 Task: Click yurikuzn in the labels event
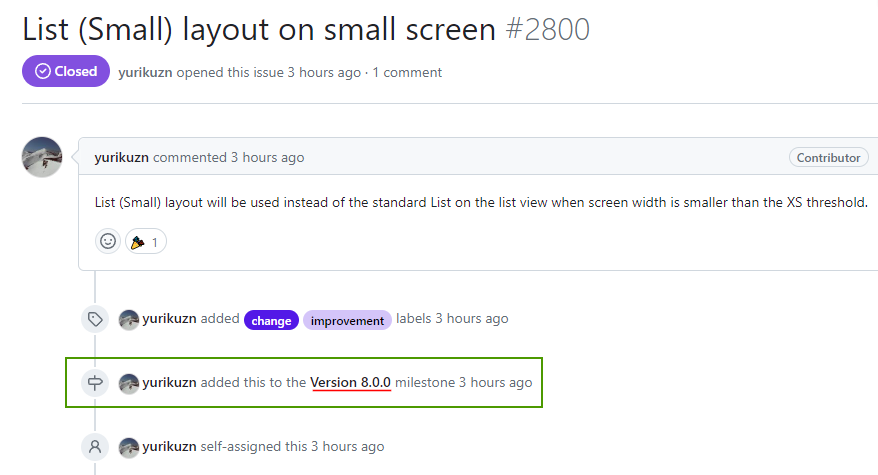[169, 318]
